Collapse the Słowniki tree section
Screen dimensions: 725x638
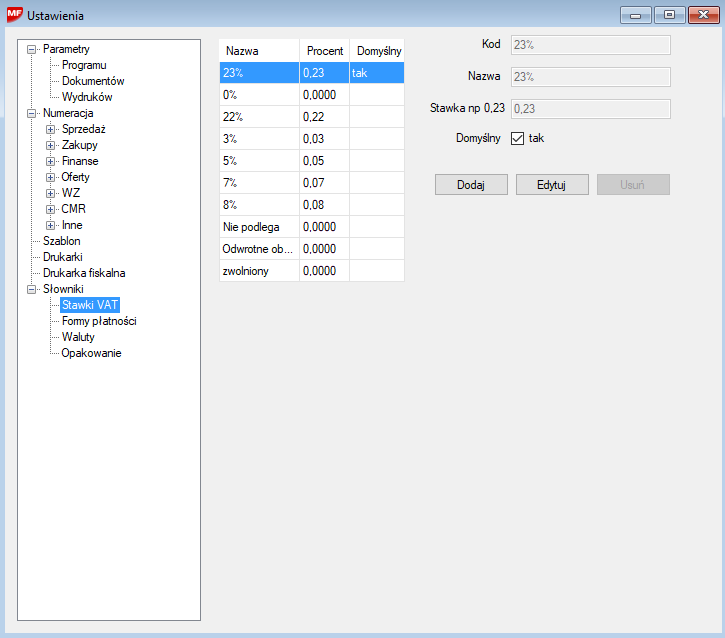(32, 289)
